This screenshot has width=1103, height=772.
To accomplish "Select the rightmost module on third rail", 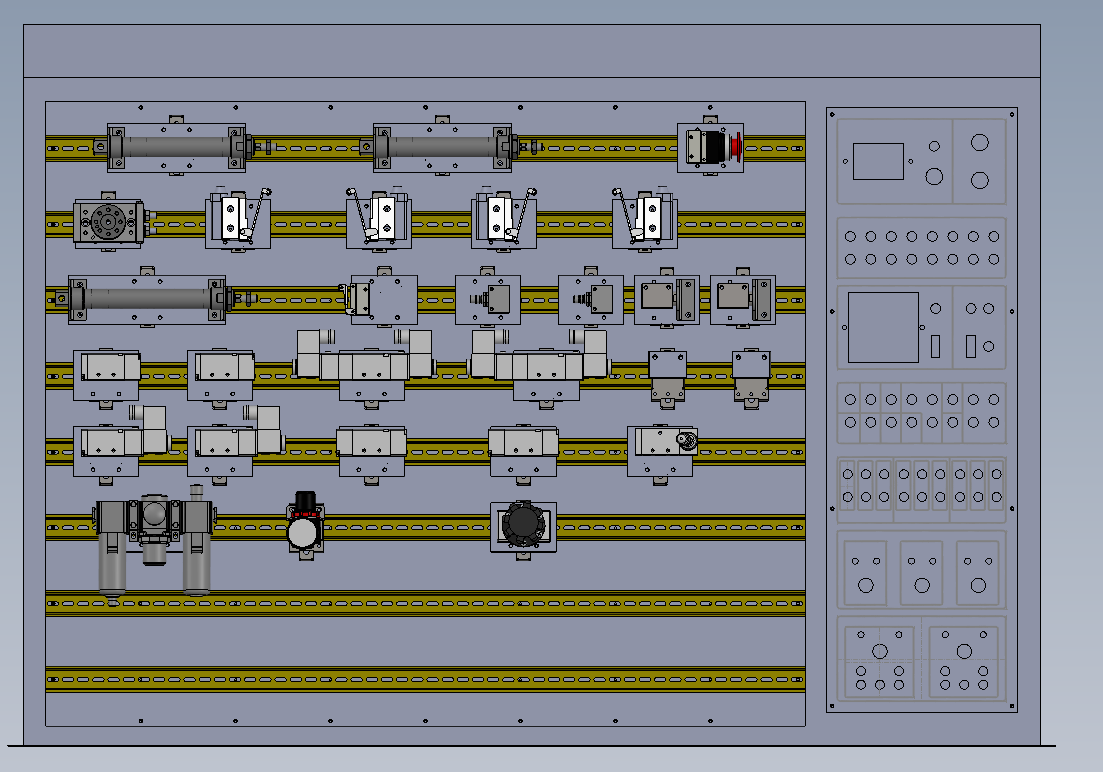I will pos(742,298).
